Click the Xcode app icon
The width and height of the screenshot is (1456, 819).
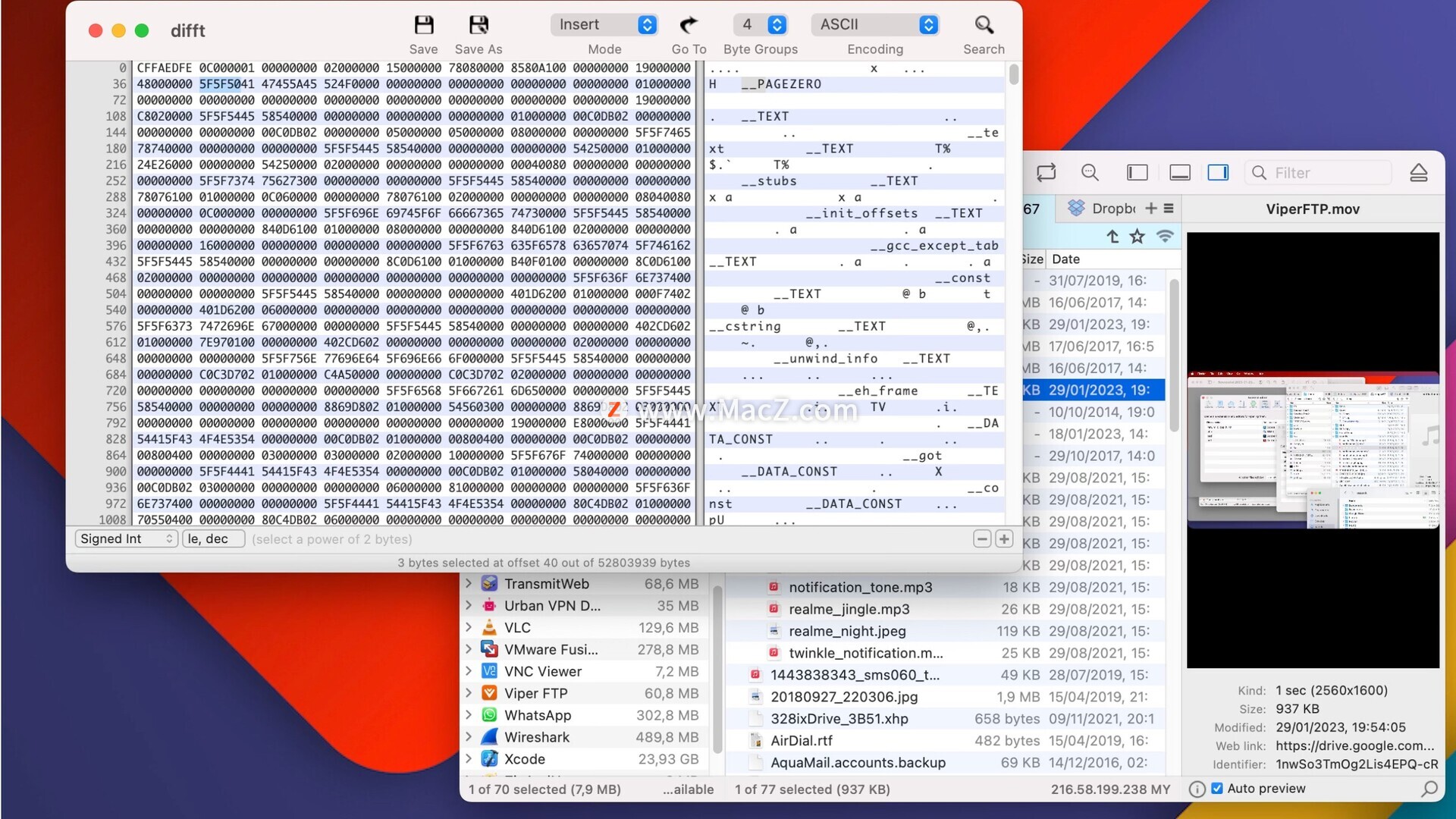point(489,759)
